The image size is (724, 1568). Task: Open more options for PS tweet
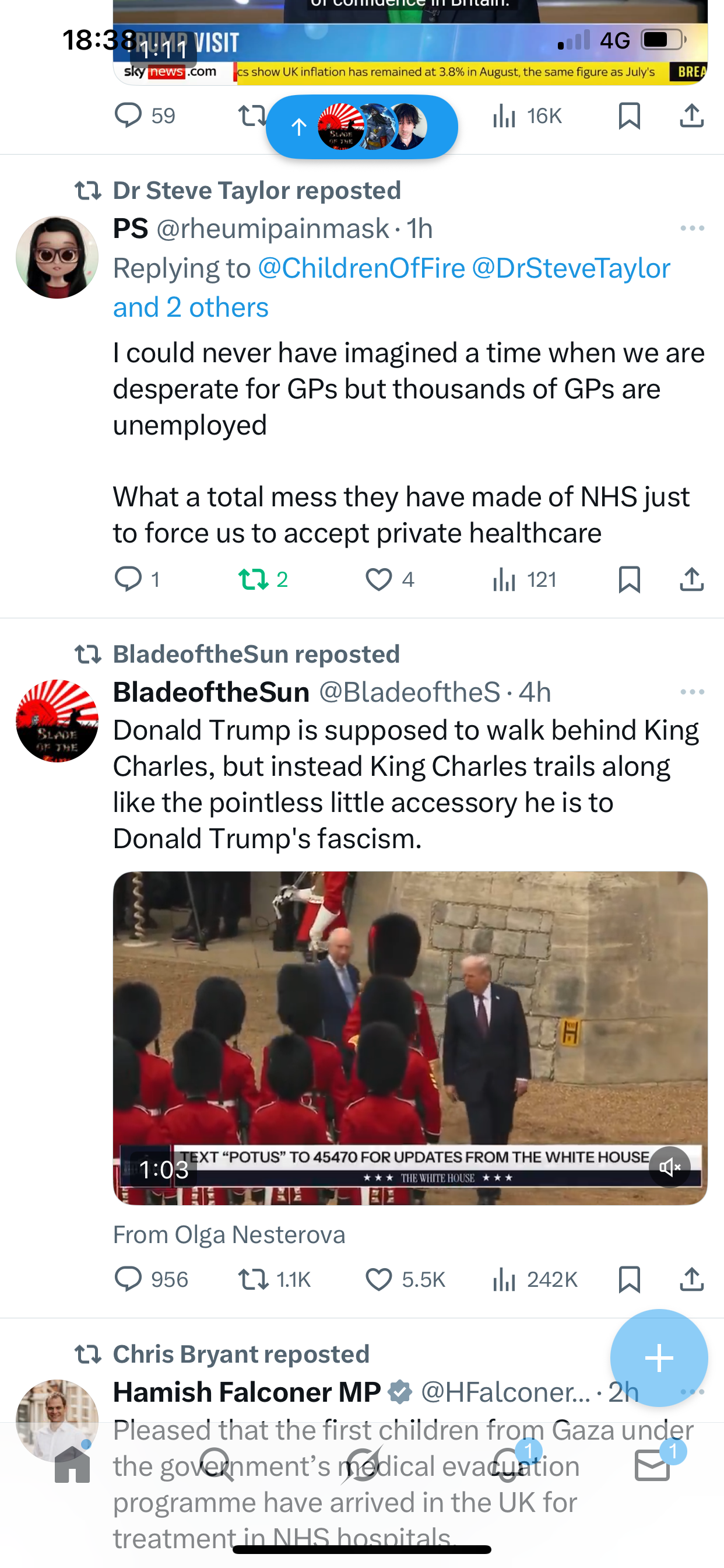(x=692, y=229)
